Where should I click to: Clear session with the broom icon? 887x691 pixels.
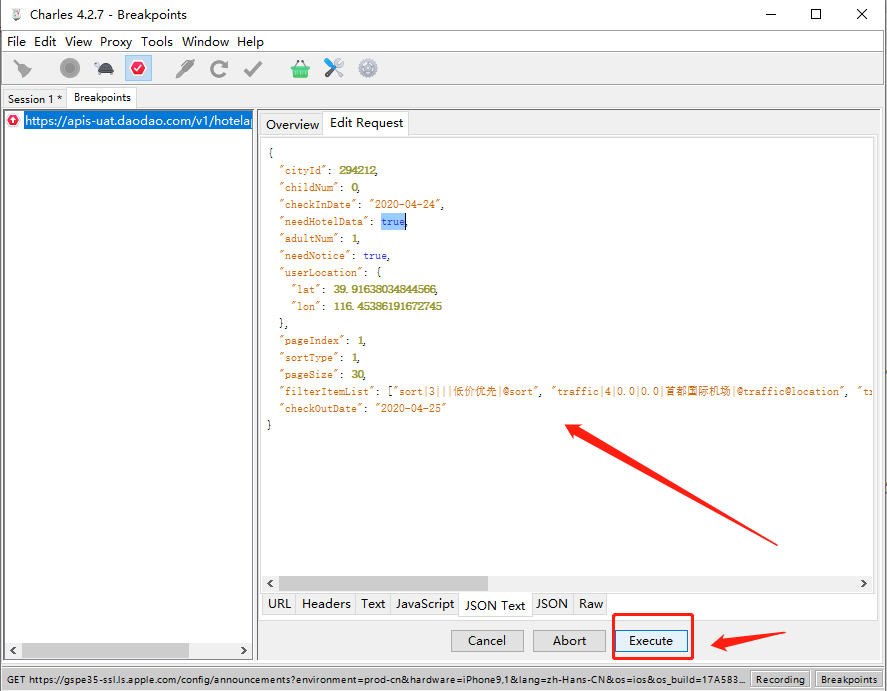click(23, 68)
